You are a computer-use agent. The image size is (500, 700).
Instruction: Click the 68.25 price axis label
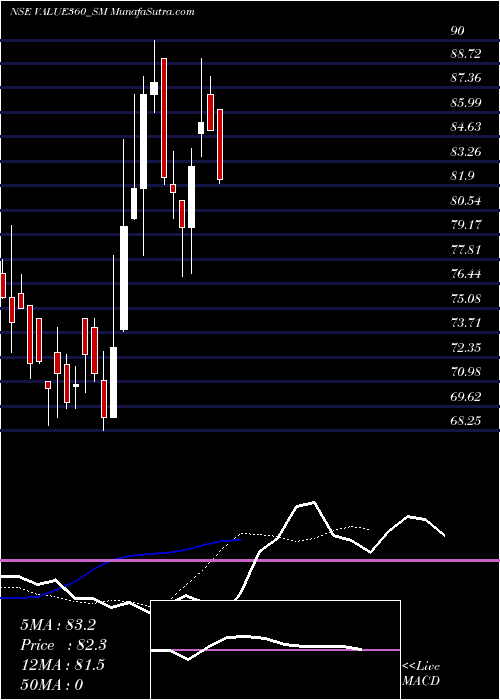[467, 420]
